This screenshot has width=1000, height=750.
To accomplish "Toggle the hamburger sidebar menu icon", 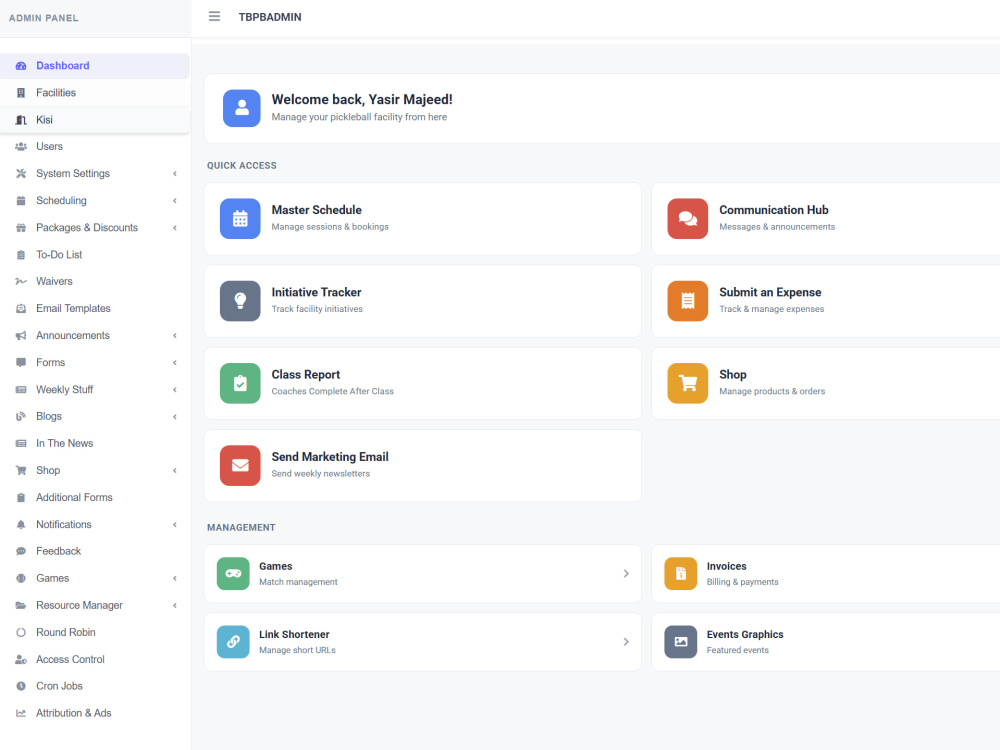I will pos(214,17).
